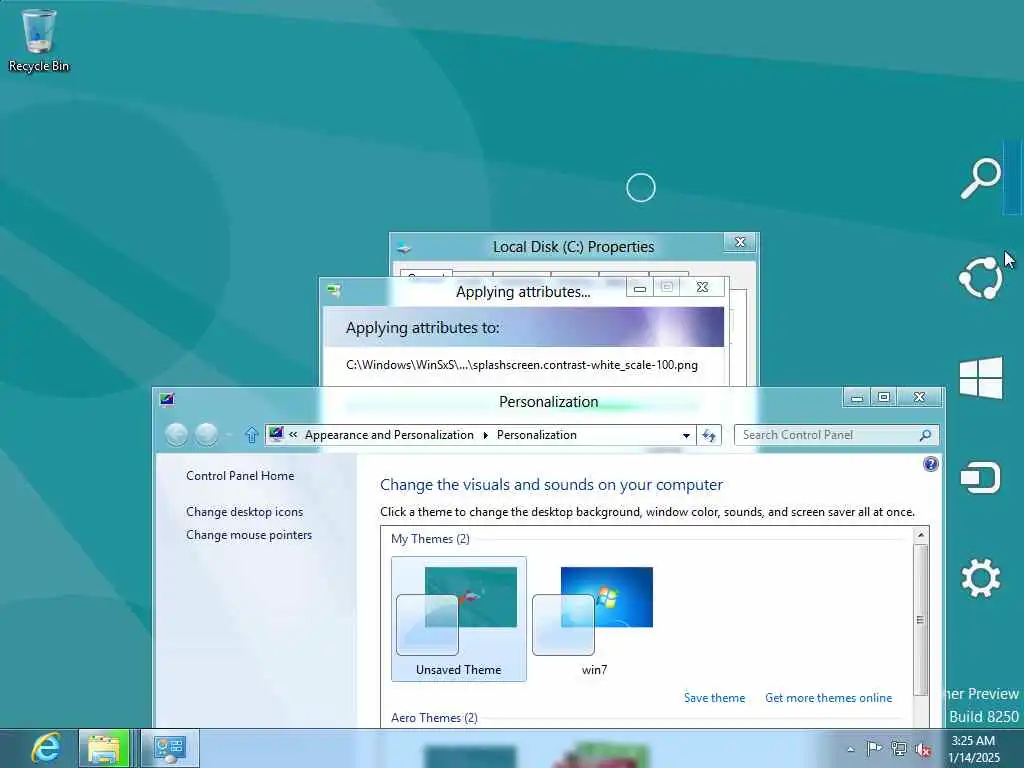Open Recycle Bin on the desktop

[x=39, y=40]
